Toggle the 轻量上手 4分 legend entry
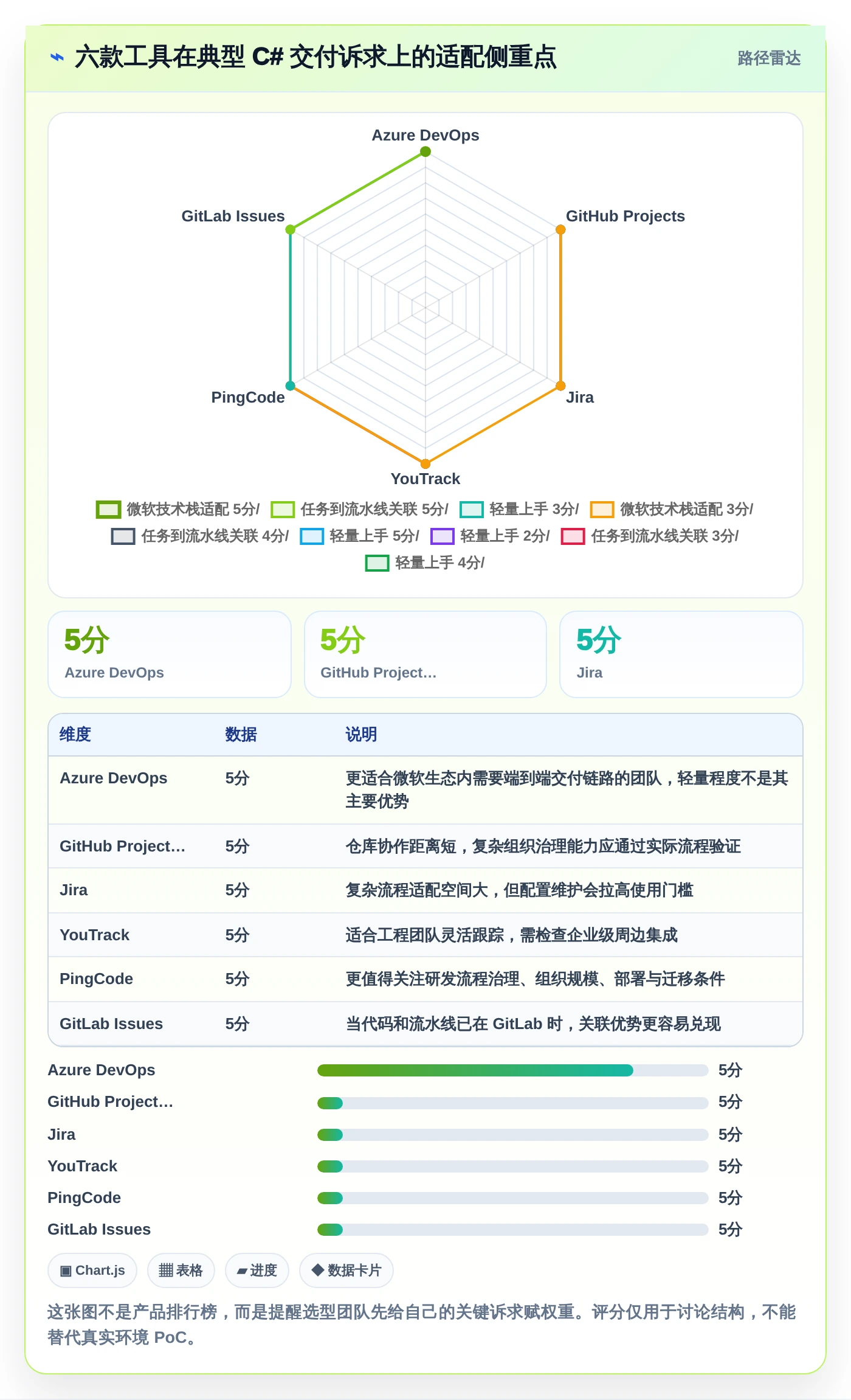Screen dimensions: 851x1400 coord(425,563)
